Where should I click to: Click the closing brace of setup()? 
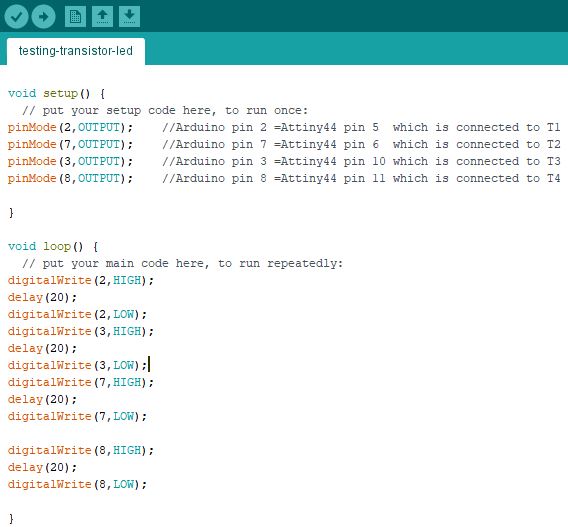click(x=11, y=213)
